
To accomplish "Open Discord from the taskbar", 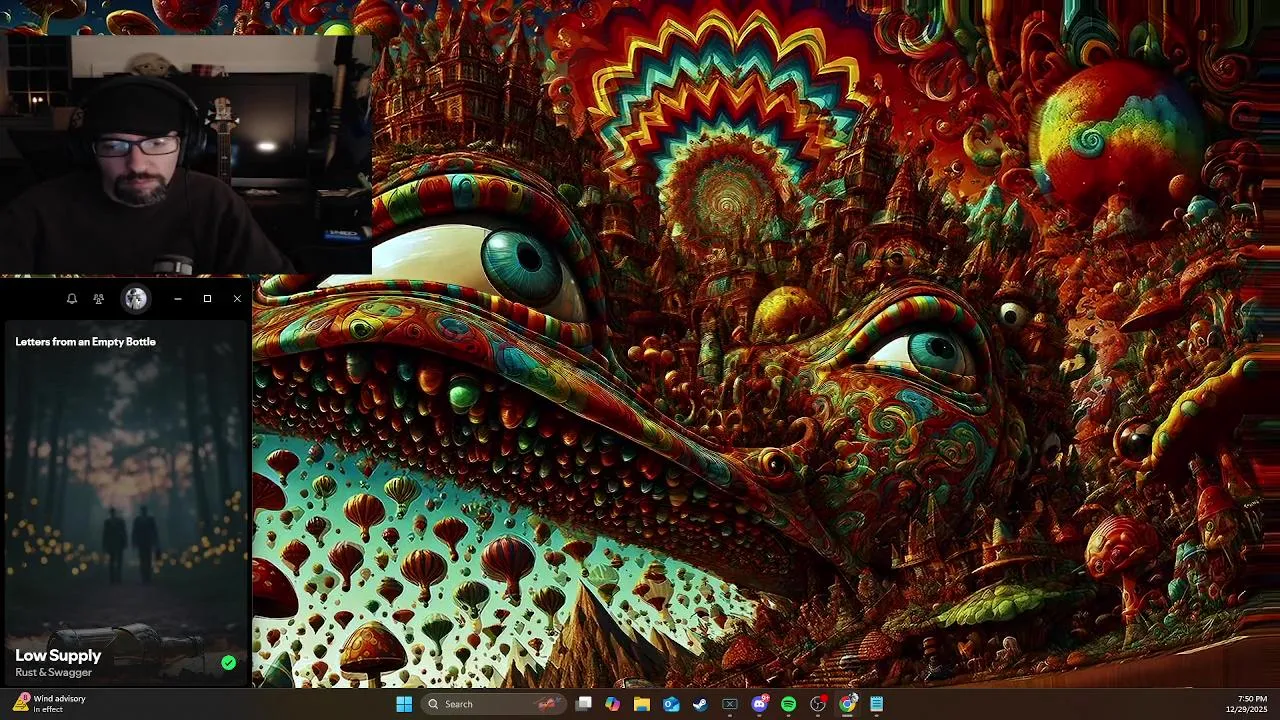I will (x=759, y=704).
